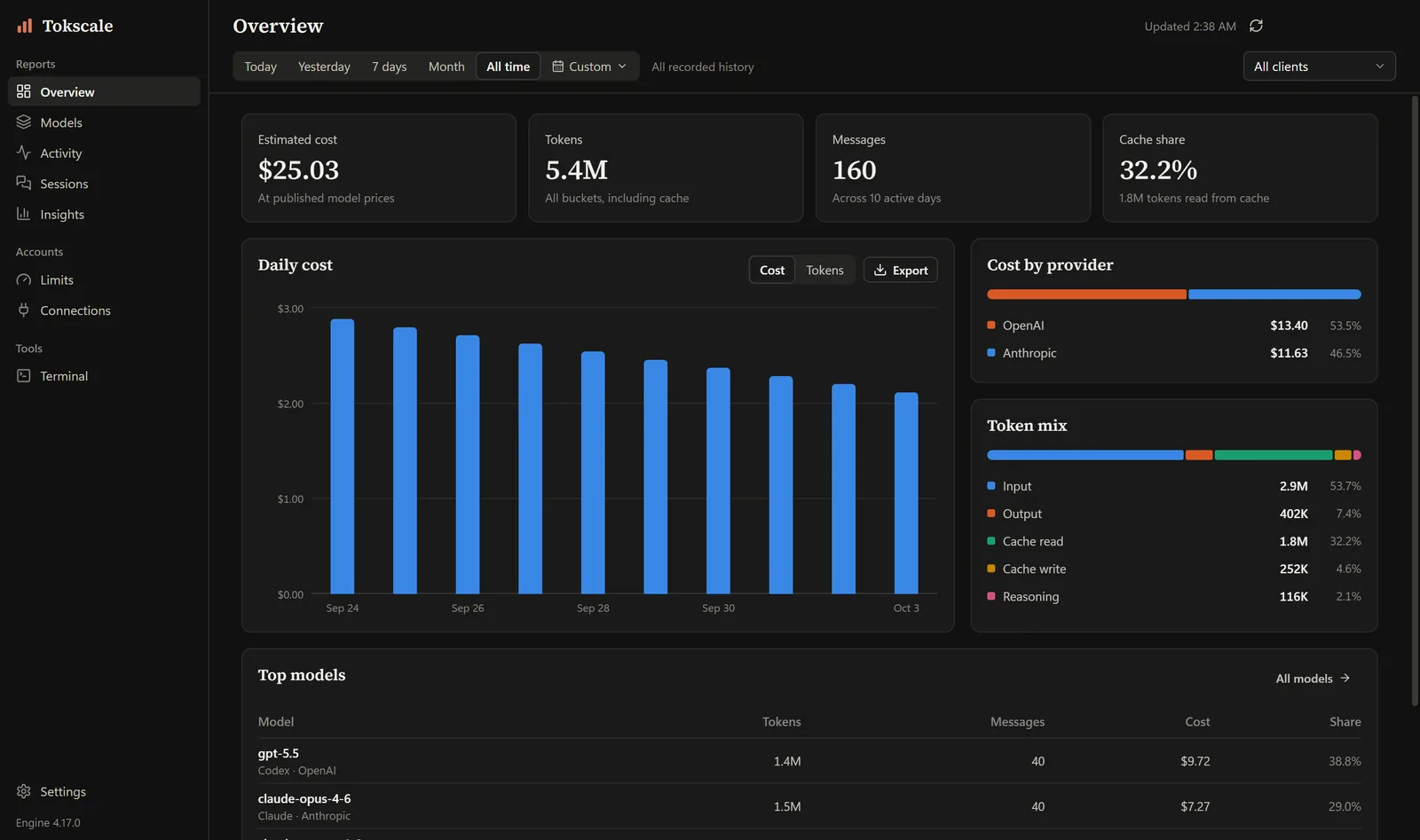
Task: Click the Engine 4.17.0 version text
Action: tap(48, 823)
